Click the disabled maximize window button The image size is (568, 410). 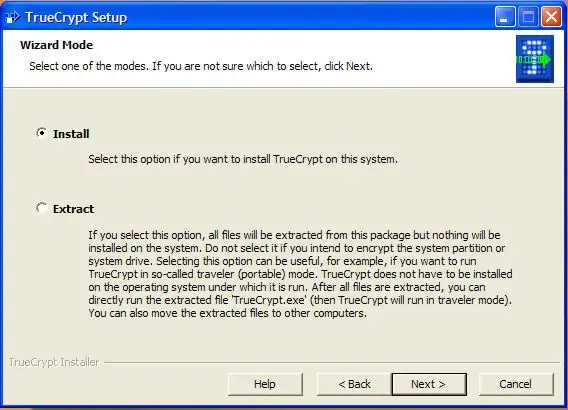pos(528,17)
